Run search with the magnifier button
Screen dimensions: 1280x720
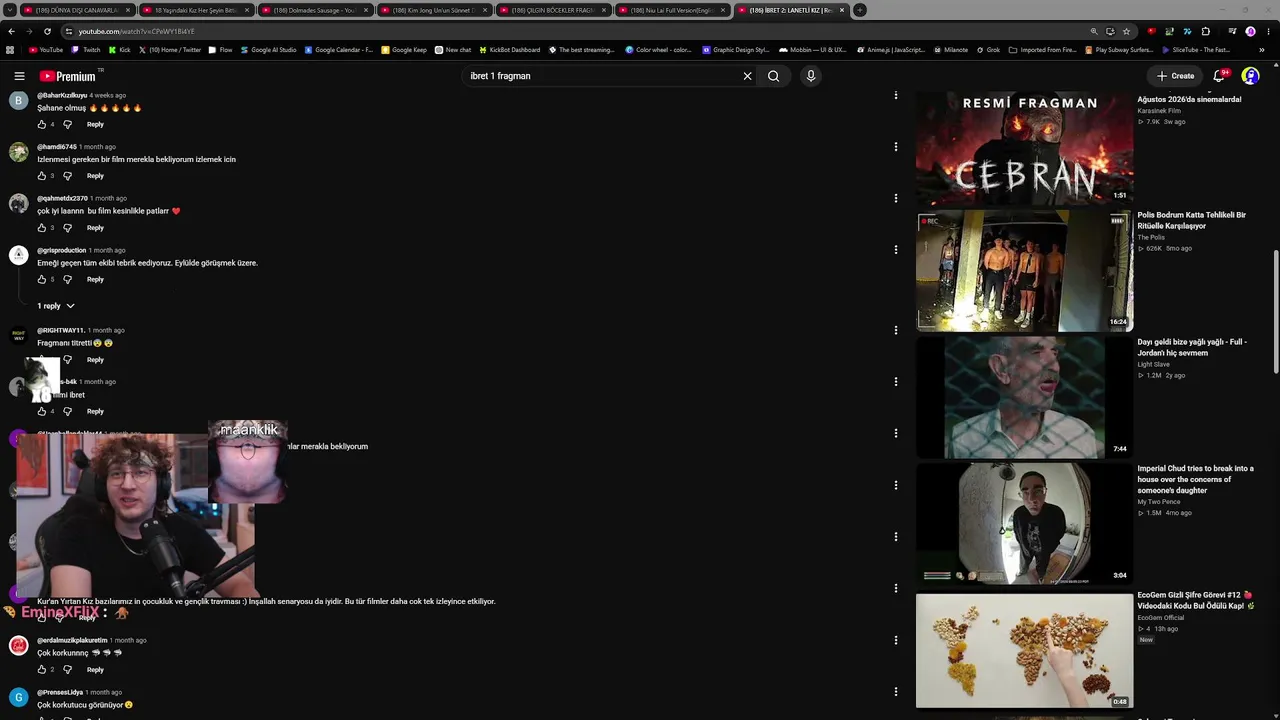tap(773, 76)
